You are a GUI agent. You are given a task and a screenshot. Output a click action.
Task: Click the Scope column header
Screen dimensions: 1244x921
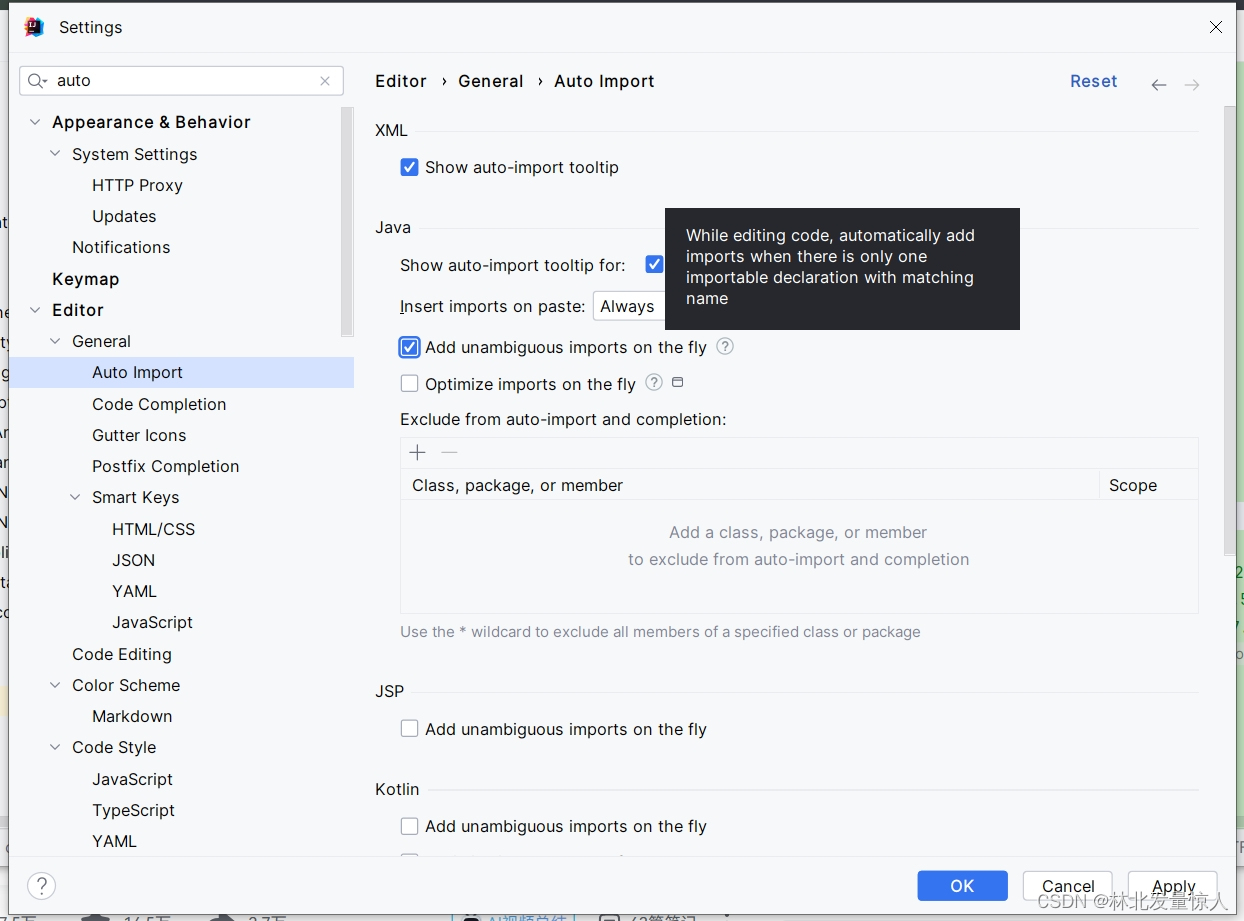[1149, 485]
